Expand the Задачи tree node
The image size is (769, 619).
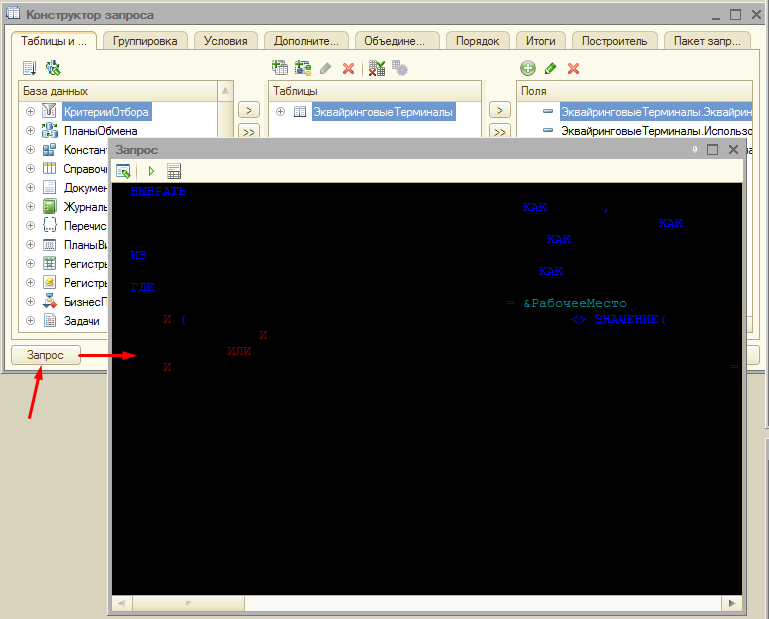31,321
